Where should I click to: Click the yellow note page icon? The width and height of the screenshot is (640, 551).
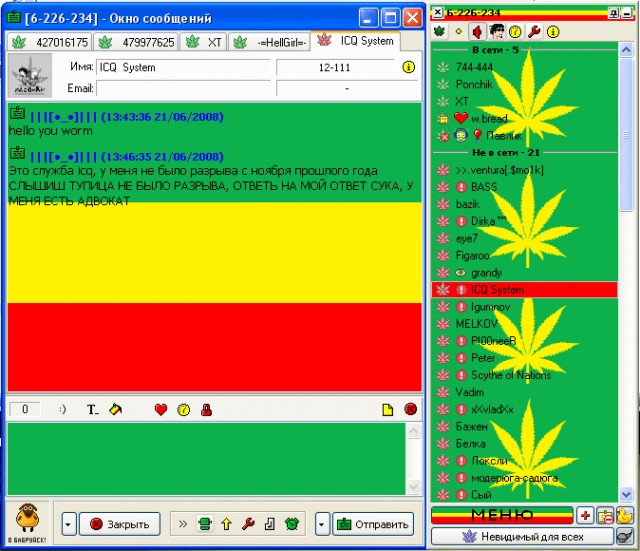coord(388,409)
